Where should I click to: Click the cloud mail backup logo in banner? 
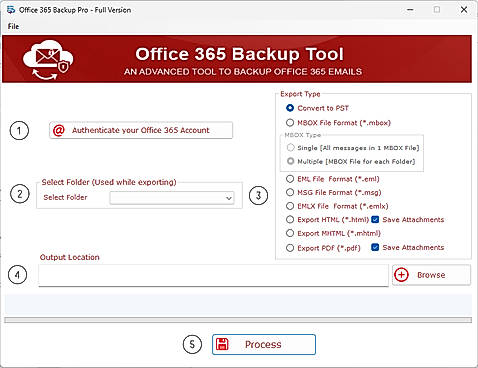pos(48,60)
